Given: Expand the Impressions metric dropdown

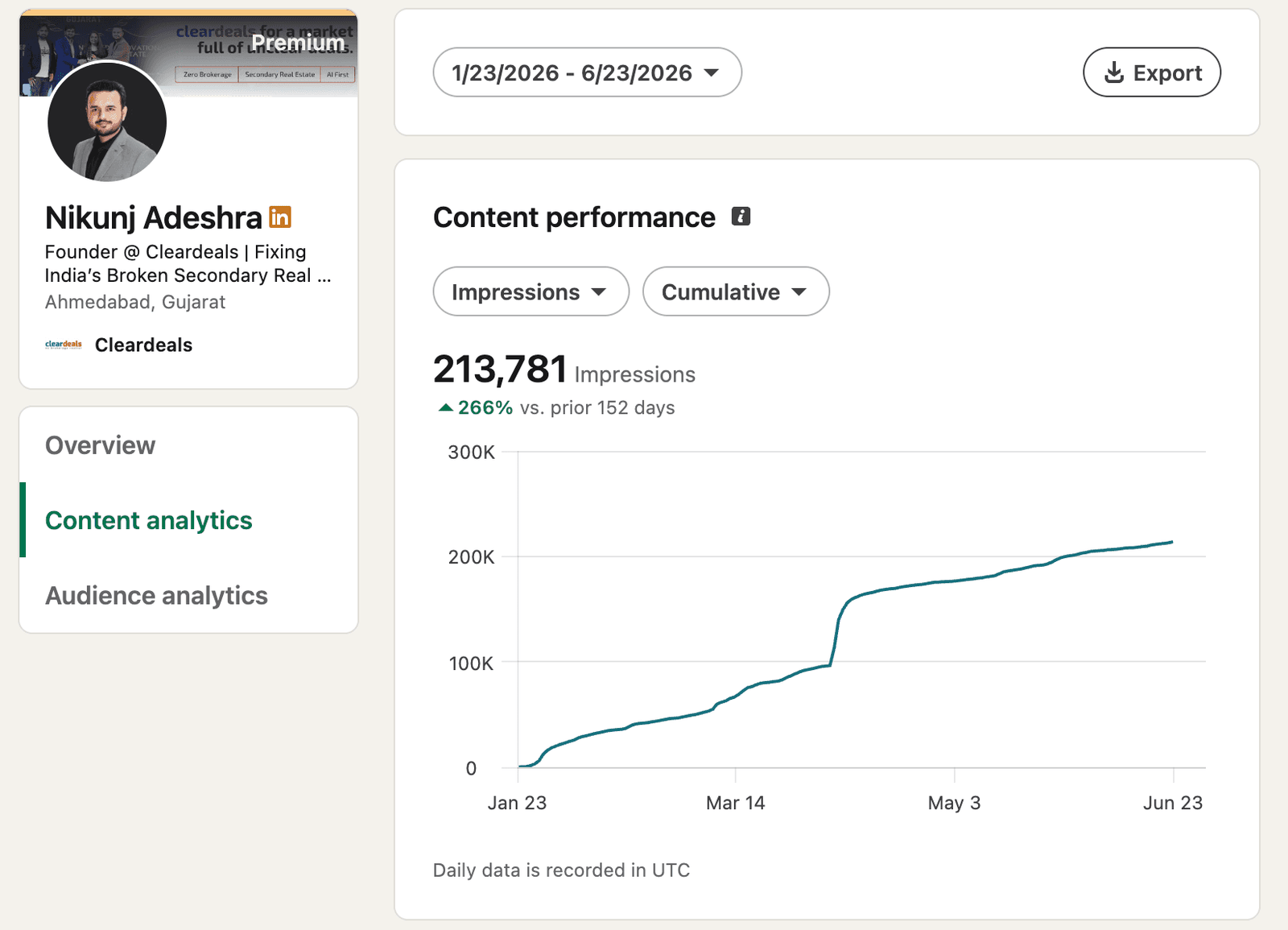Looking at the screenshot, I should click(x=530, y=291).
